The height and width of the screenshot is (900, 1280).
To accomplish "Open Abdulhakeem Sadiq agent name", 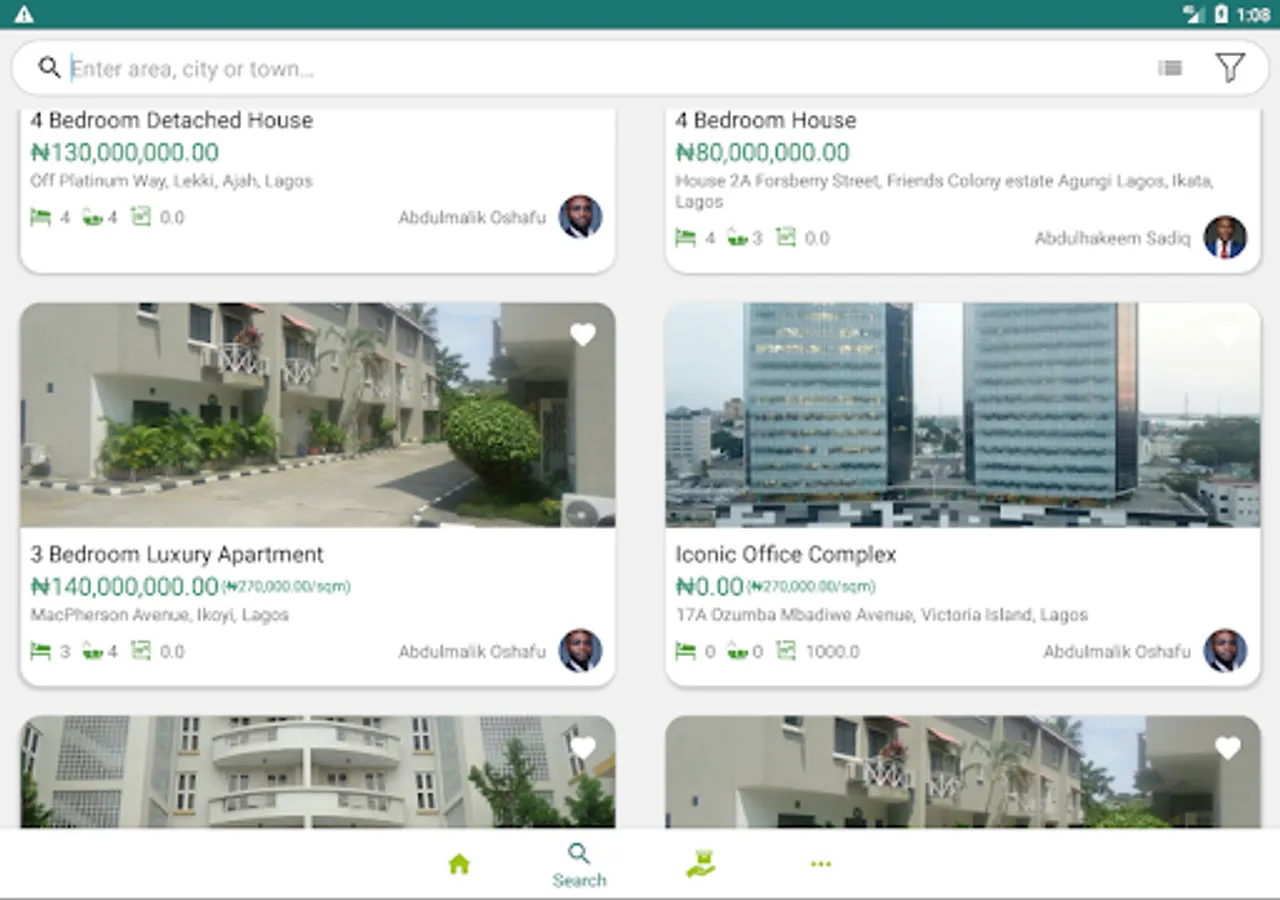I will 1113,238.
